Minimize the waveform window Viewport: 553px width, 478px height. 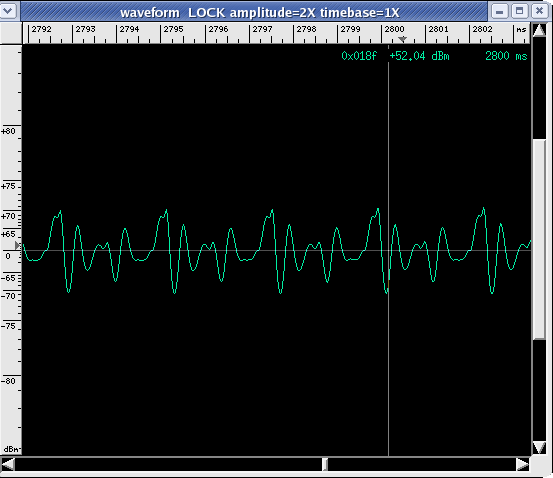[x=499, y=11]
